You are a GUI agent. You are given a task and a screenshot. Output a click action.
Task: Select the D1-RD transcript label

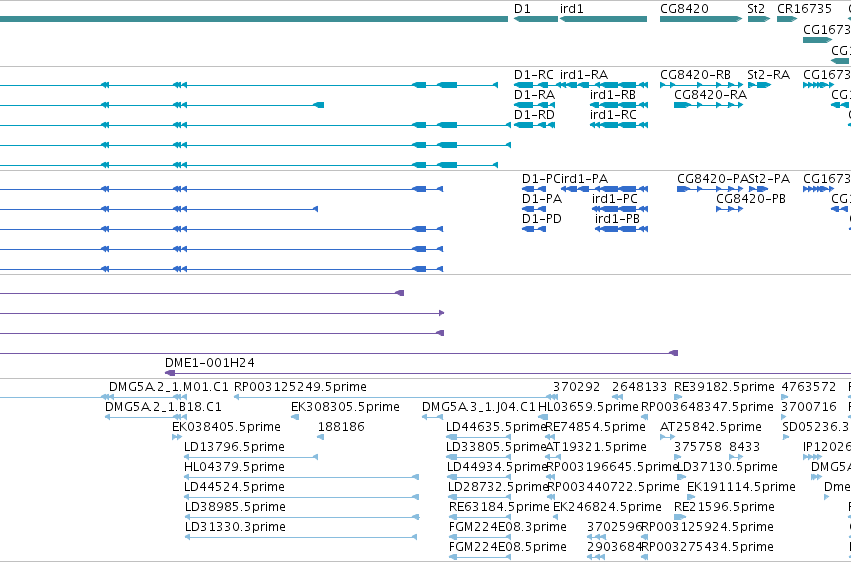(535, 115)
